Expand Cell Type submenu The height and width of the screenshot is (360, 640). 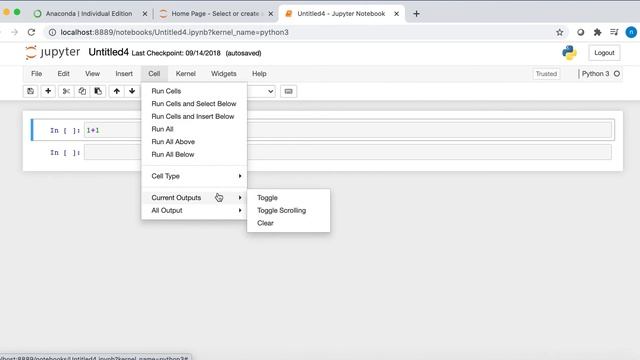click(x=194, y=176)
